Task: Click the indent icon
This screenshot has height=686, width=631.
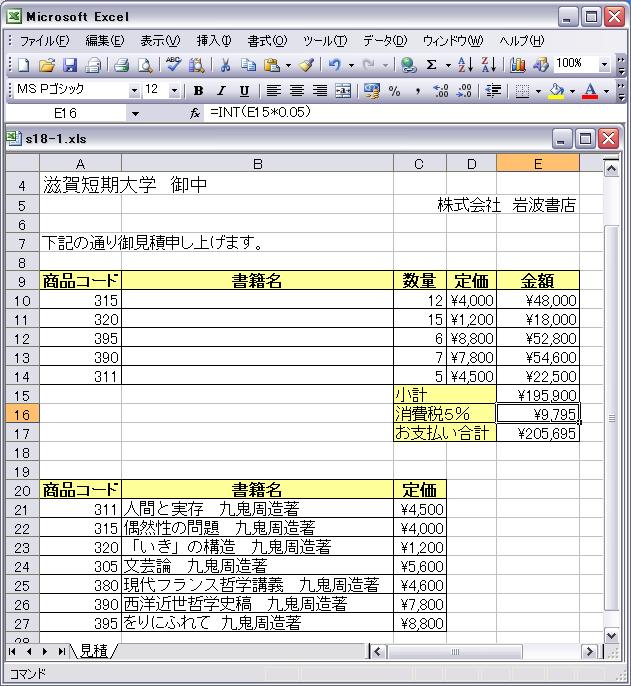Action: tap(493, 91)
